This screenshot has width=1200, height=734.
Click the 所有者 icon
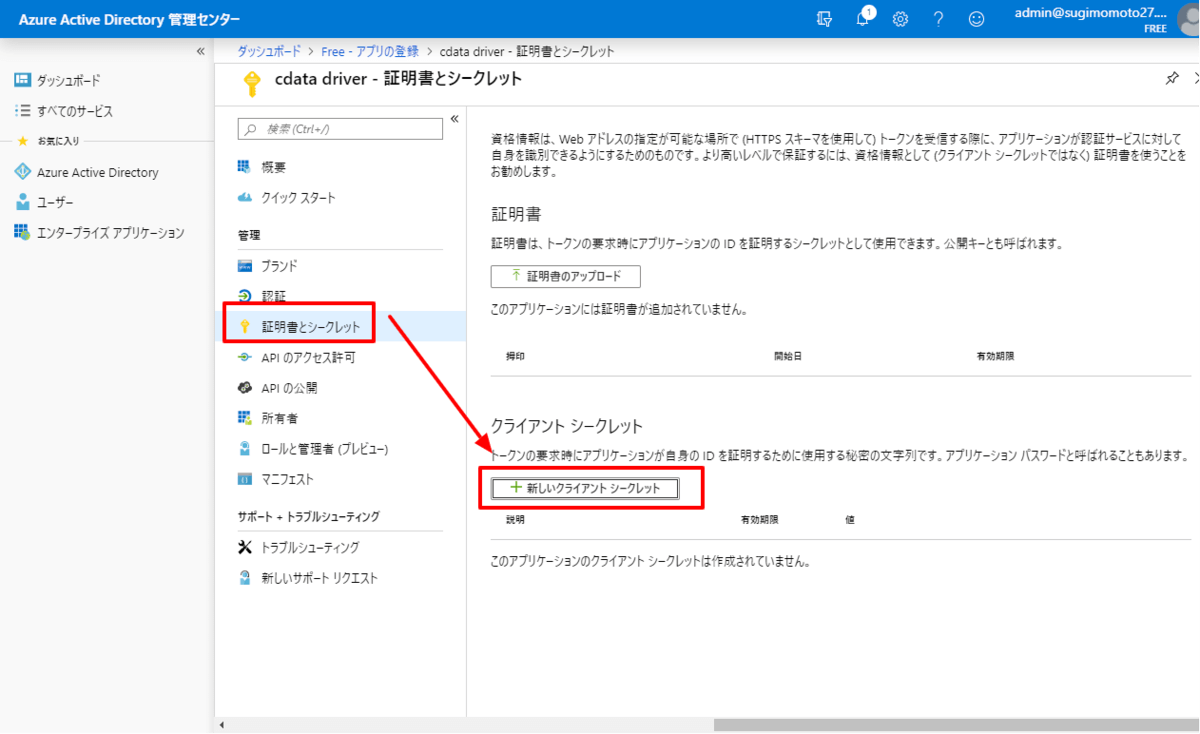245,418
